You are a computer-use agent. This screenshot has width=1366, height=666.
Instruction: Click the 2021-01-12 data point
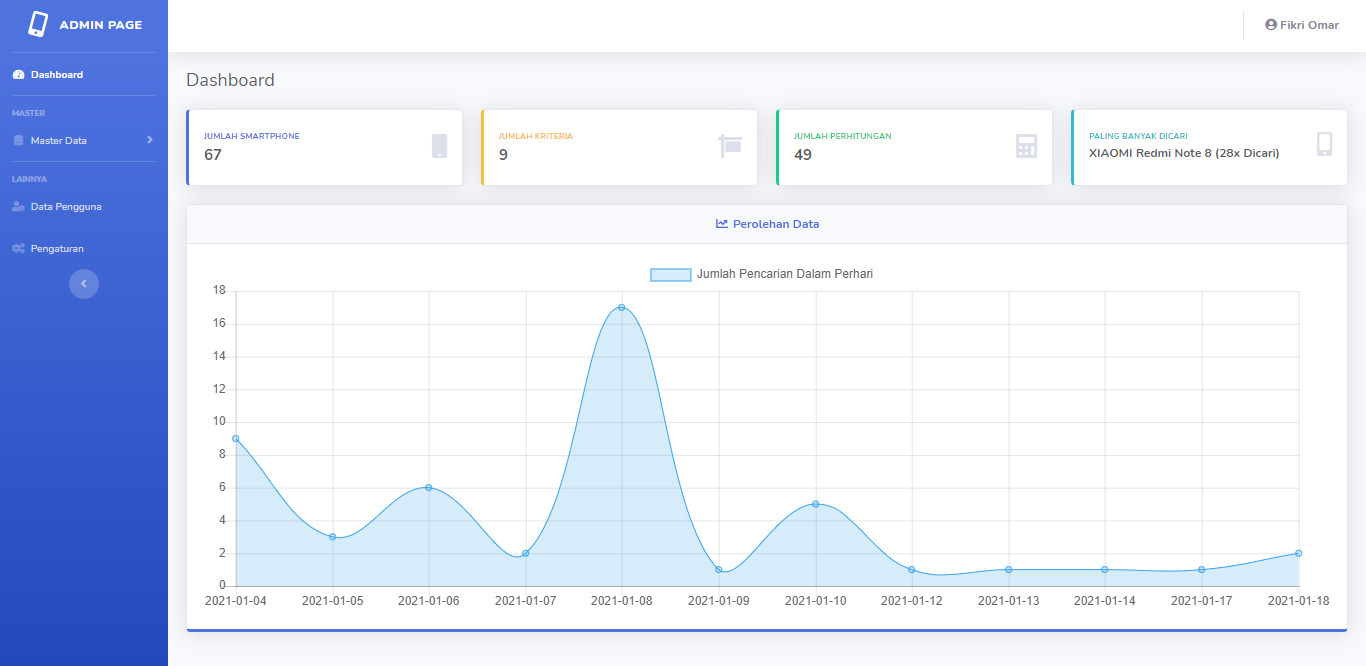pos(912,569)
